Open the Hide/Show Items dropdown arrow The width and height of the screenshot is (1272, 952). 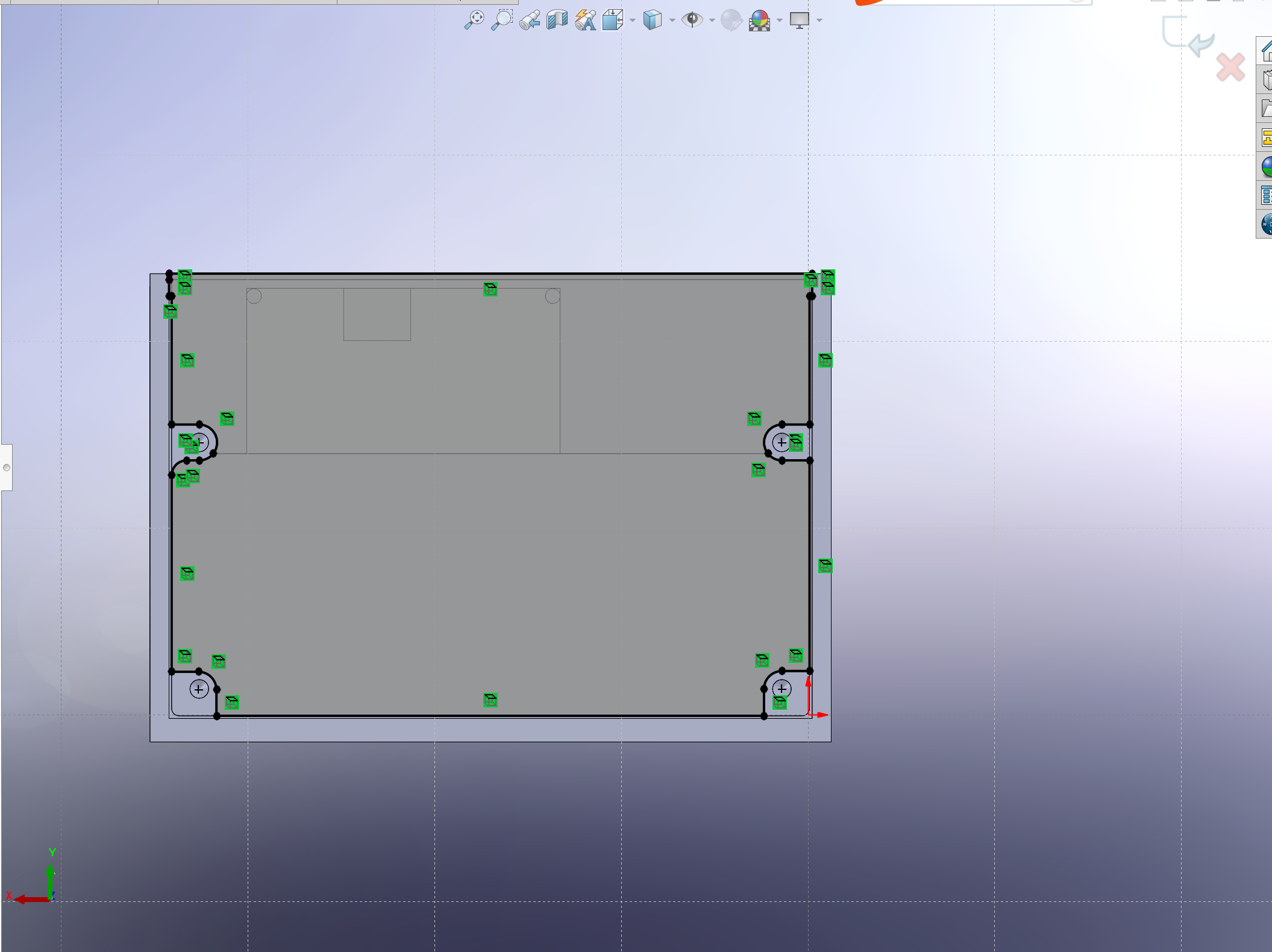click(x=713, y=20)
